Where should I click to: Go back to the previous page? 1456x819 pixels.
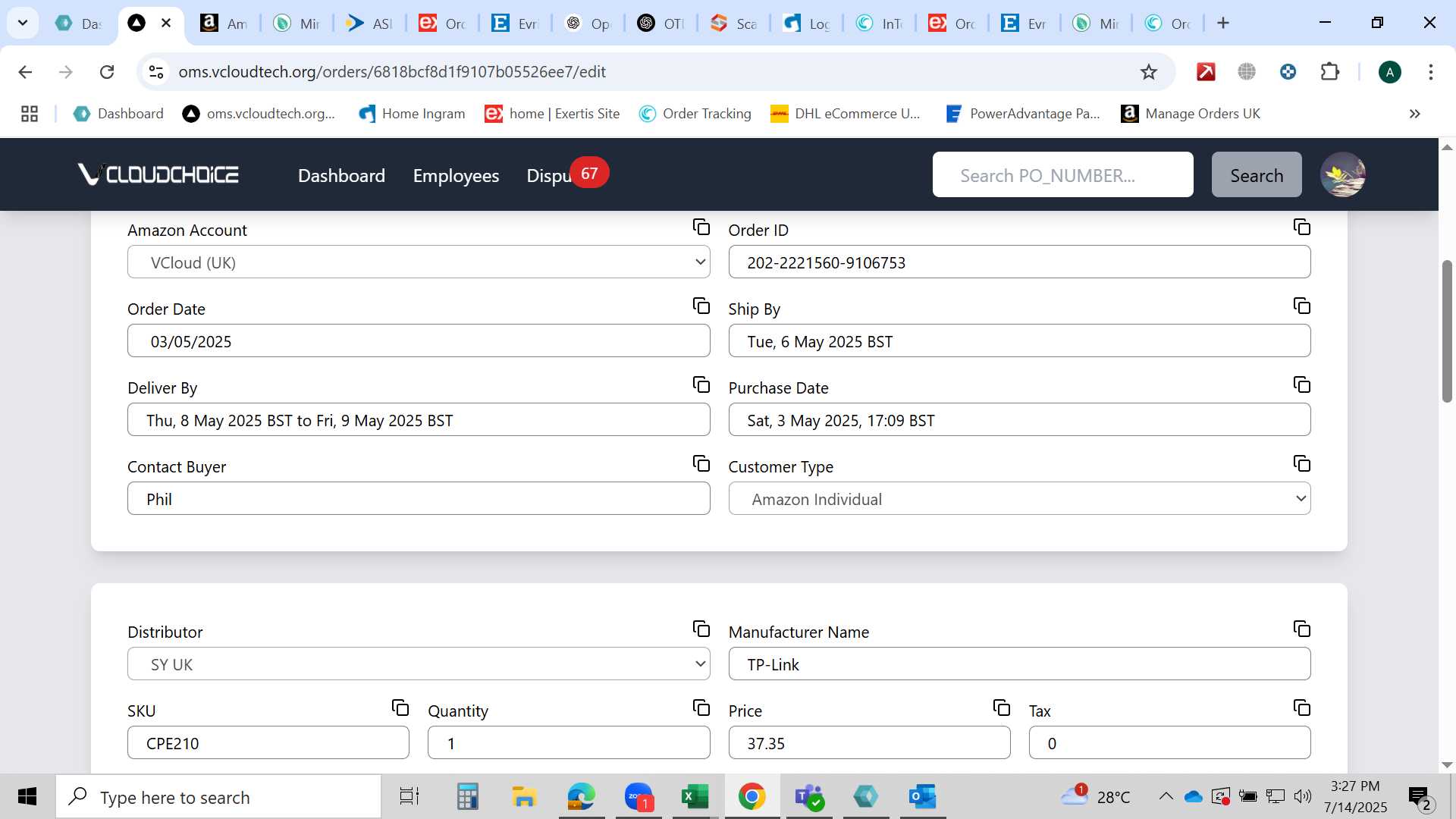[25, 72]
